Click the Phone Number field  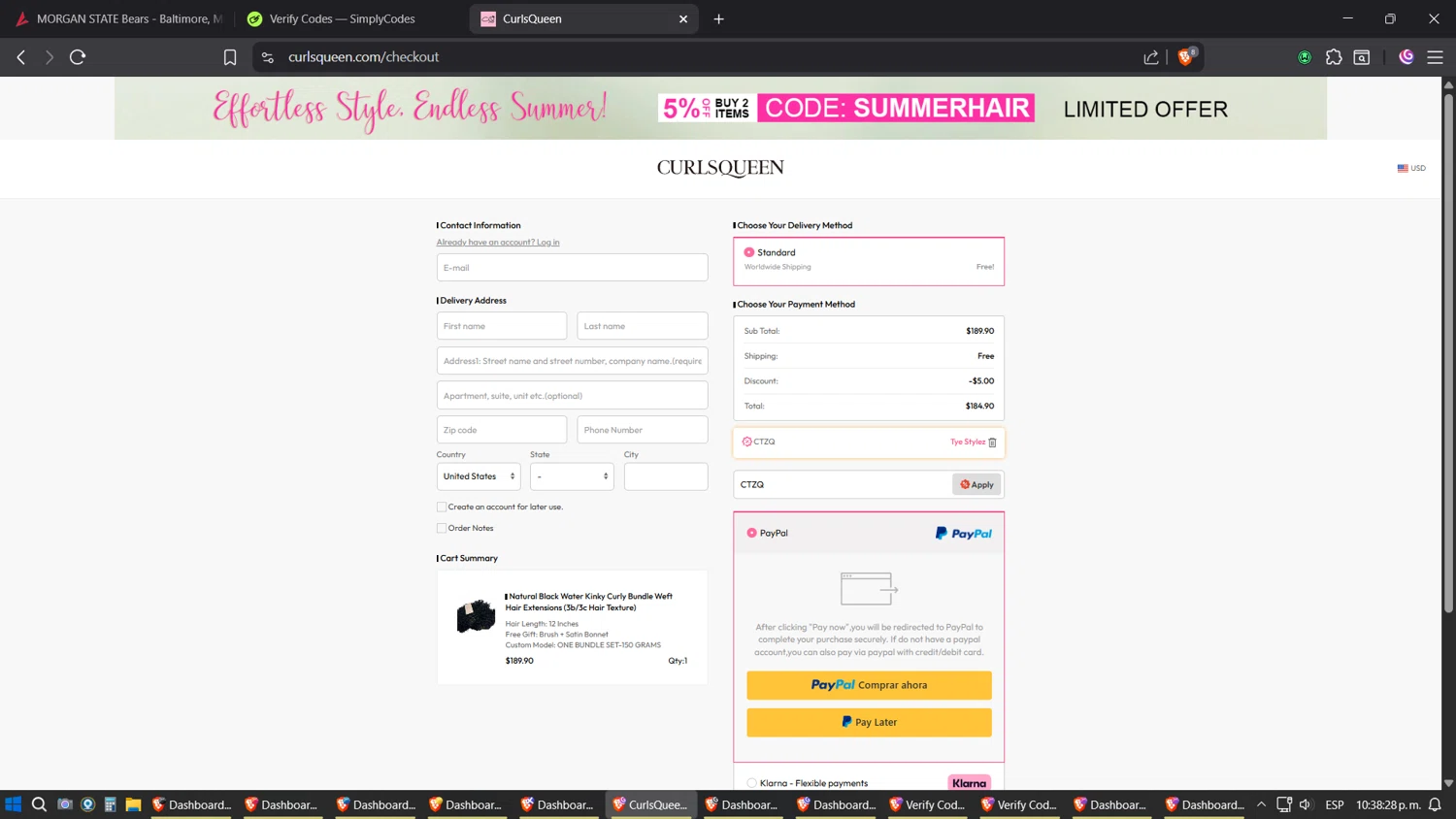643,430
